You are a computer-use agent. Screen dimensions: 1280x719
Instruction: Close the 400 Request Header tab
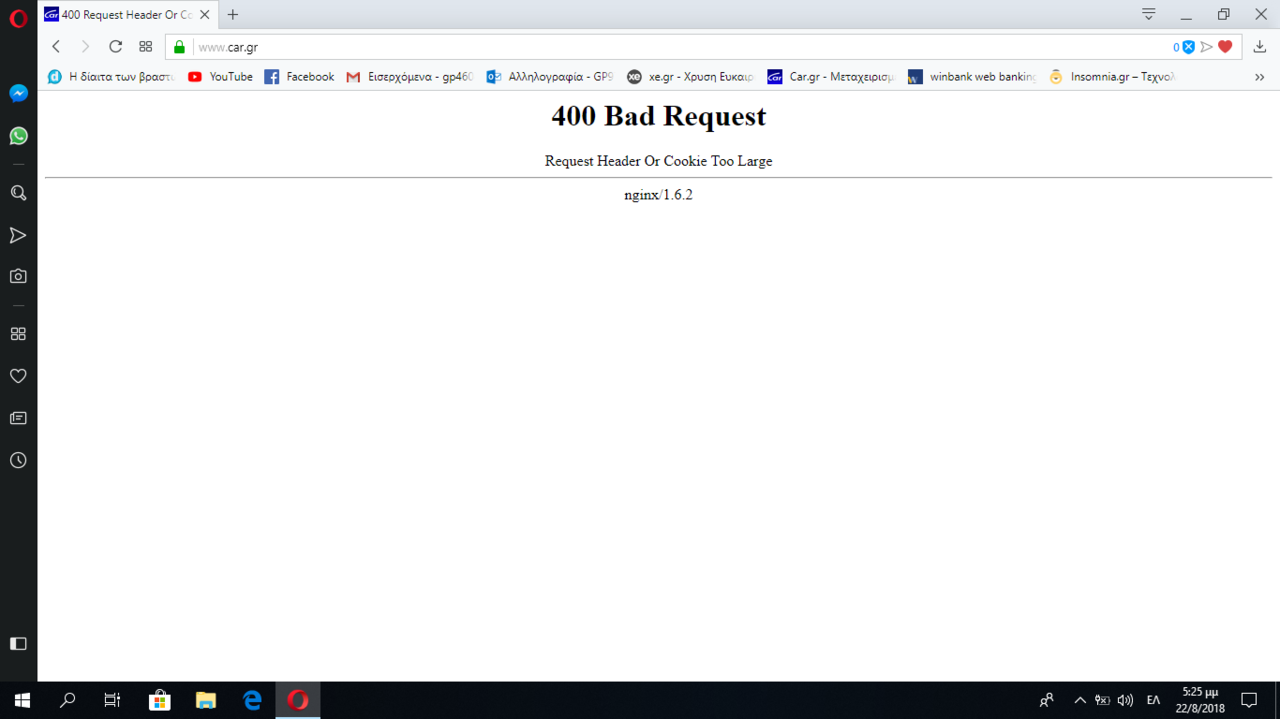click(x=204, y=15)
